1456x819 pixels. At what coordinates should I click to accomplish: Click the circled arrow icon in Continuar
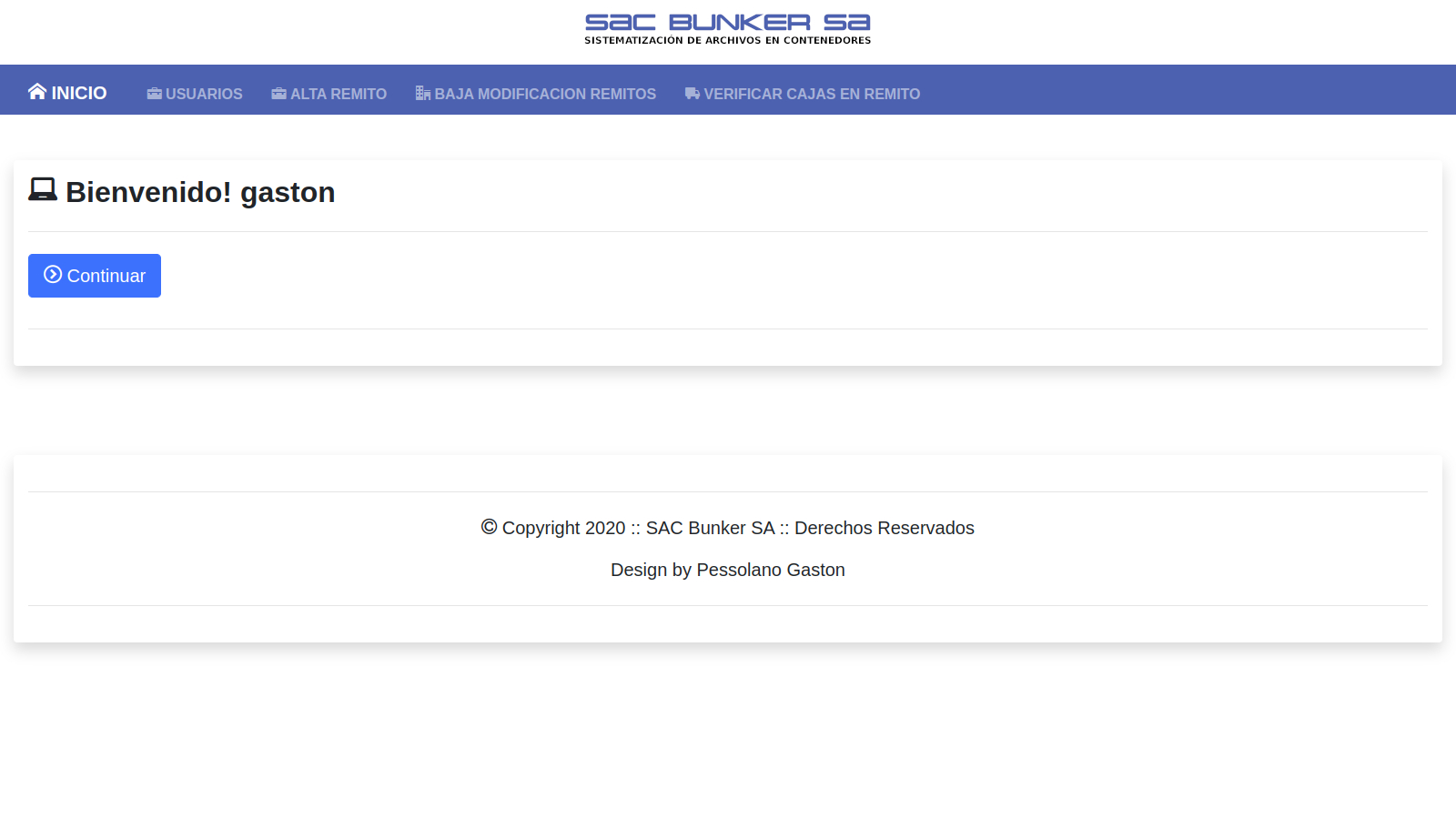pos(53,275)
